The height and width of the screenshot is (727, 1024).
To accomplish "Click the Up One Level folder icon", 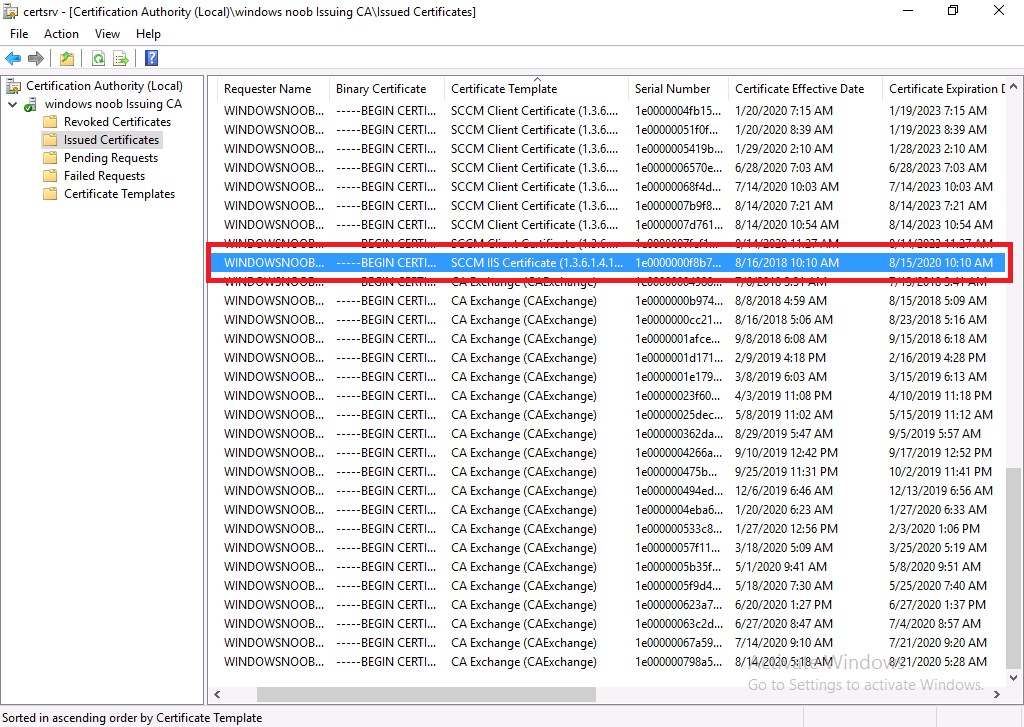I will click(67, 58).
